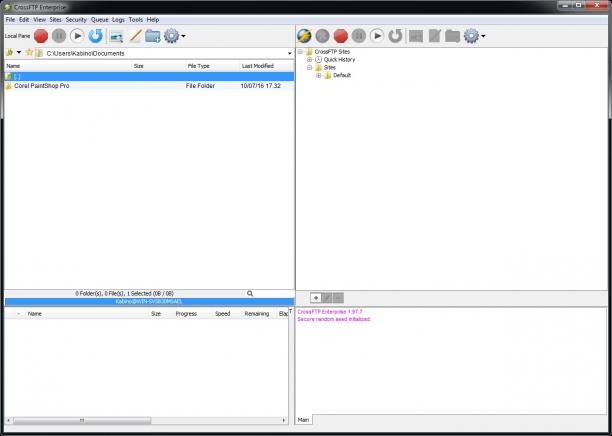Image resolution: width=612 pixels, height=436 pixels.
Task: Switch to the Main log tab
Action: (303, 420)
